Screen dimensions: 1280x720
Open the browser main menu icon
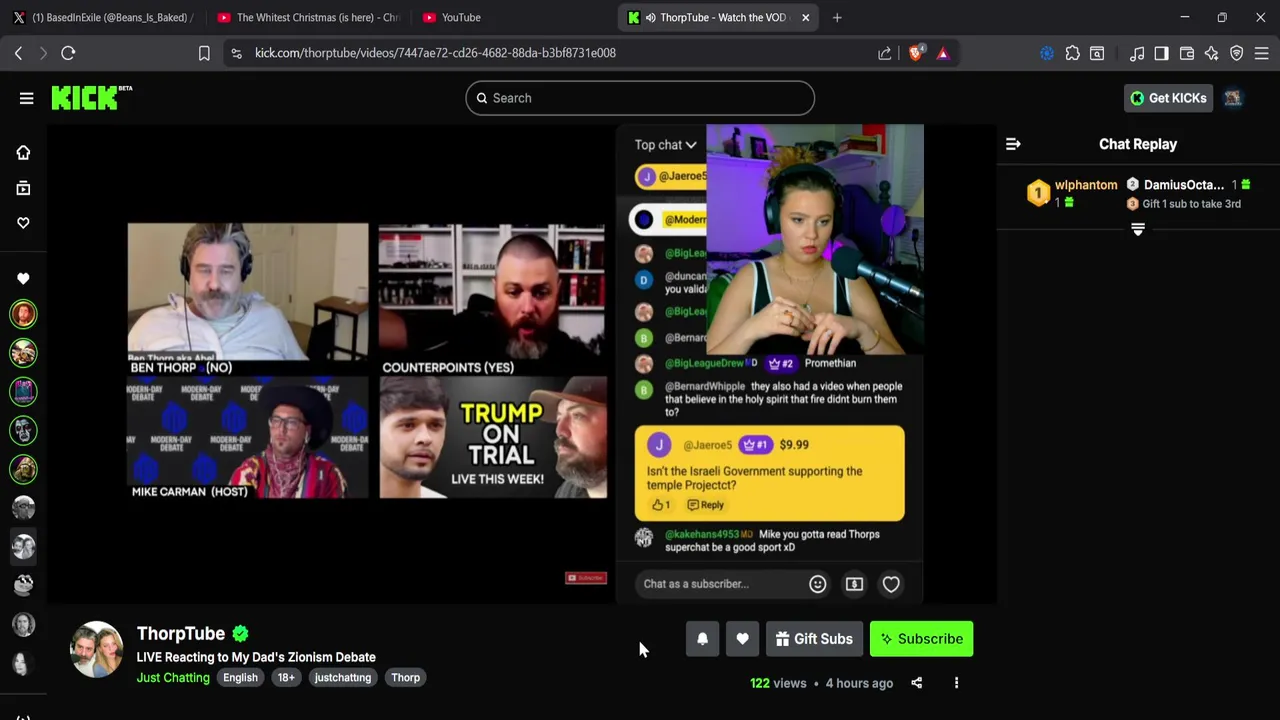pos(1261,53)
